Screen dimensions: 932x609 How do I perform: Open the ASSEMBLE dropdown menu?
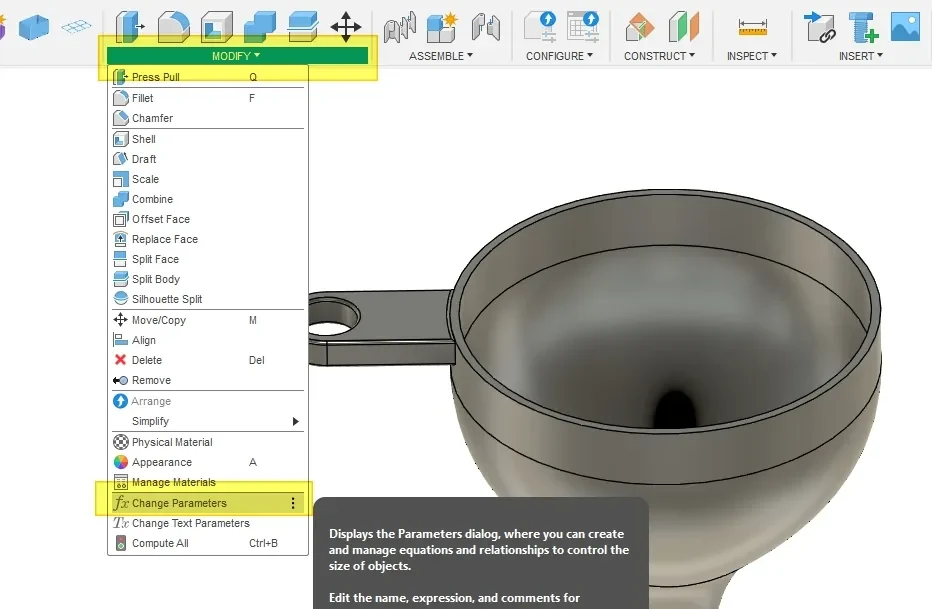tap(440, 56)
